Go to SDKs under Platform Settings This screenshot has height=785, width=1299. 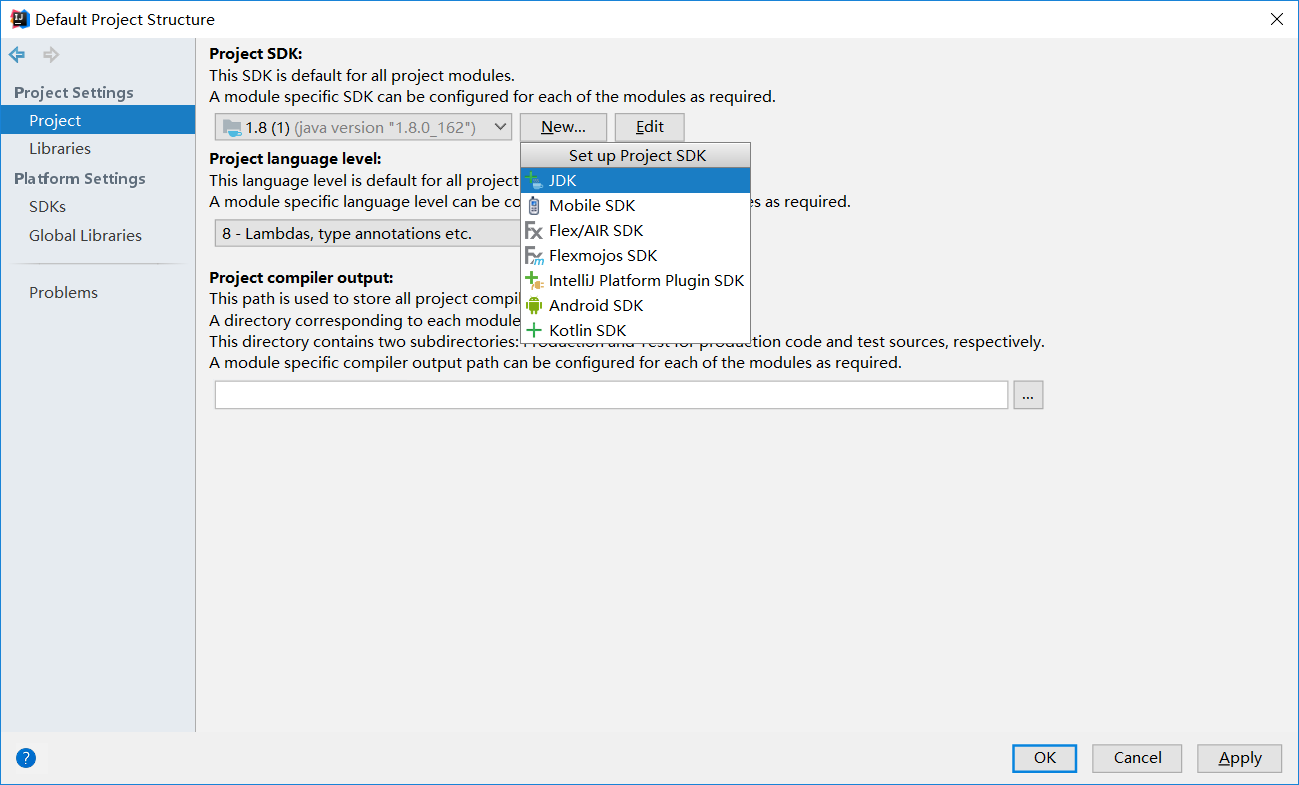(x=47, y=206)
